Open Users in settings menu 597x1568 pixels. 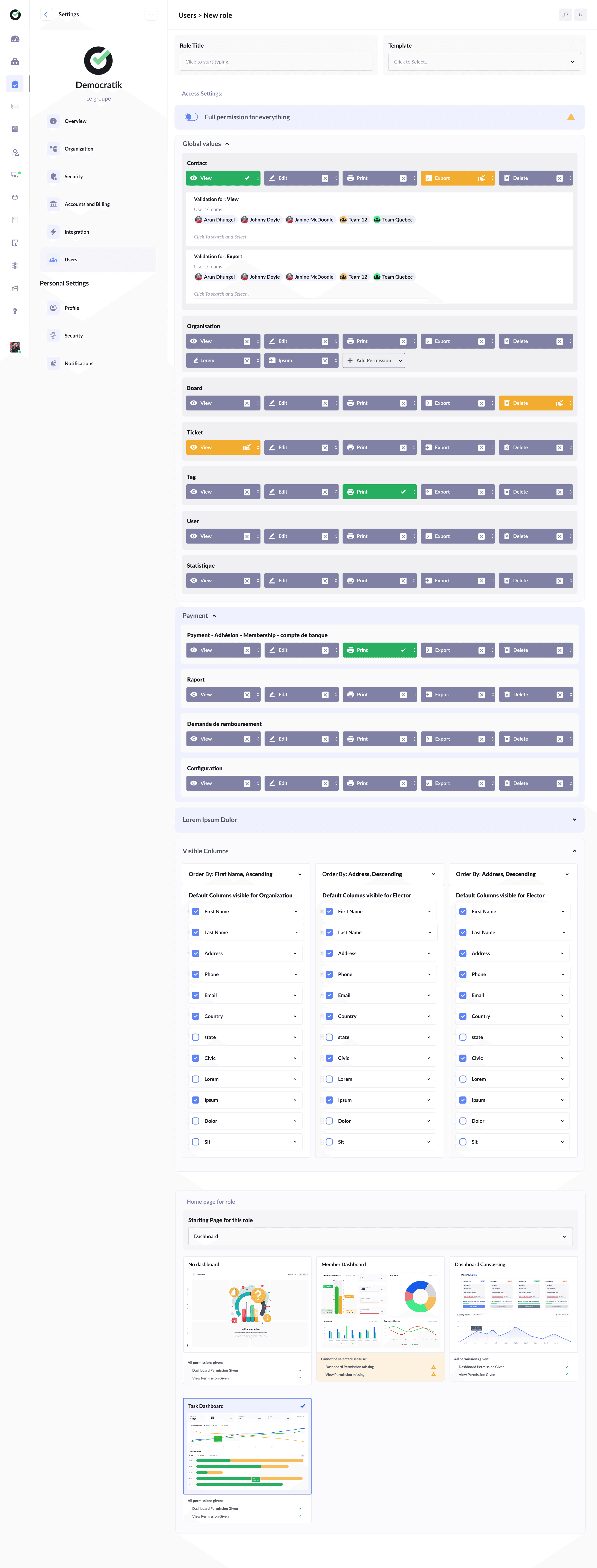coord(98,259)
